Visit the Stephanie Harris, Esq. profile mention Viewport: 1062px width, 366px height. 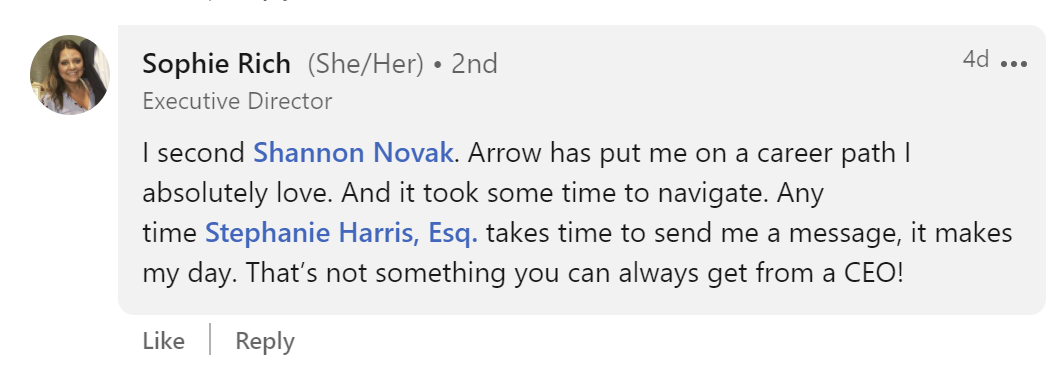[341, 233]
